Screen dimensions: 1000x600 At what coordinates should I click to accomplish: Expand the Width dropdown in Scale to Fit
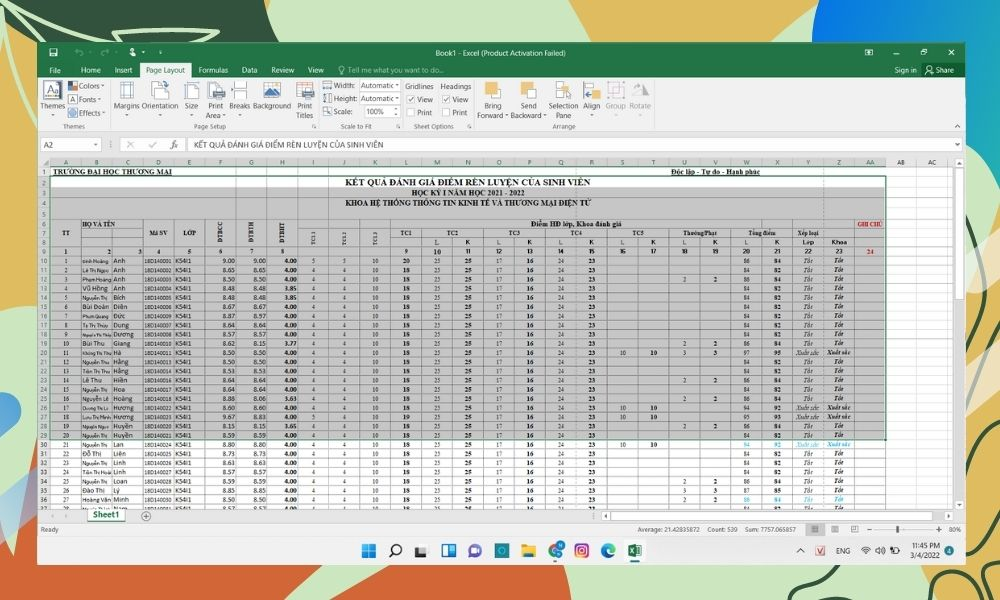click(397, 86)
